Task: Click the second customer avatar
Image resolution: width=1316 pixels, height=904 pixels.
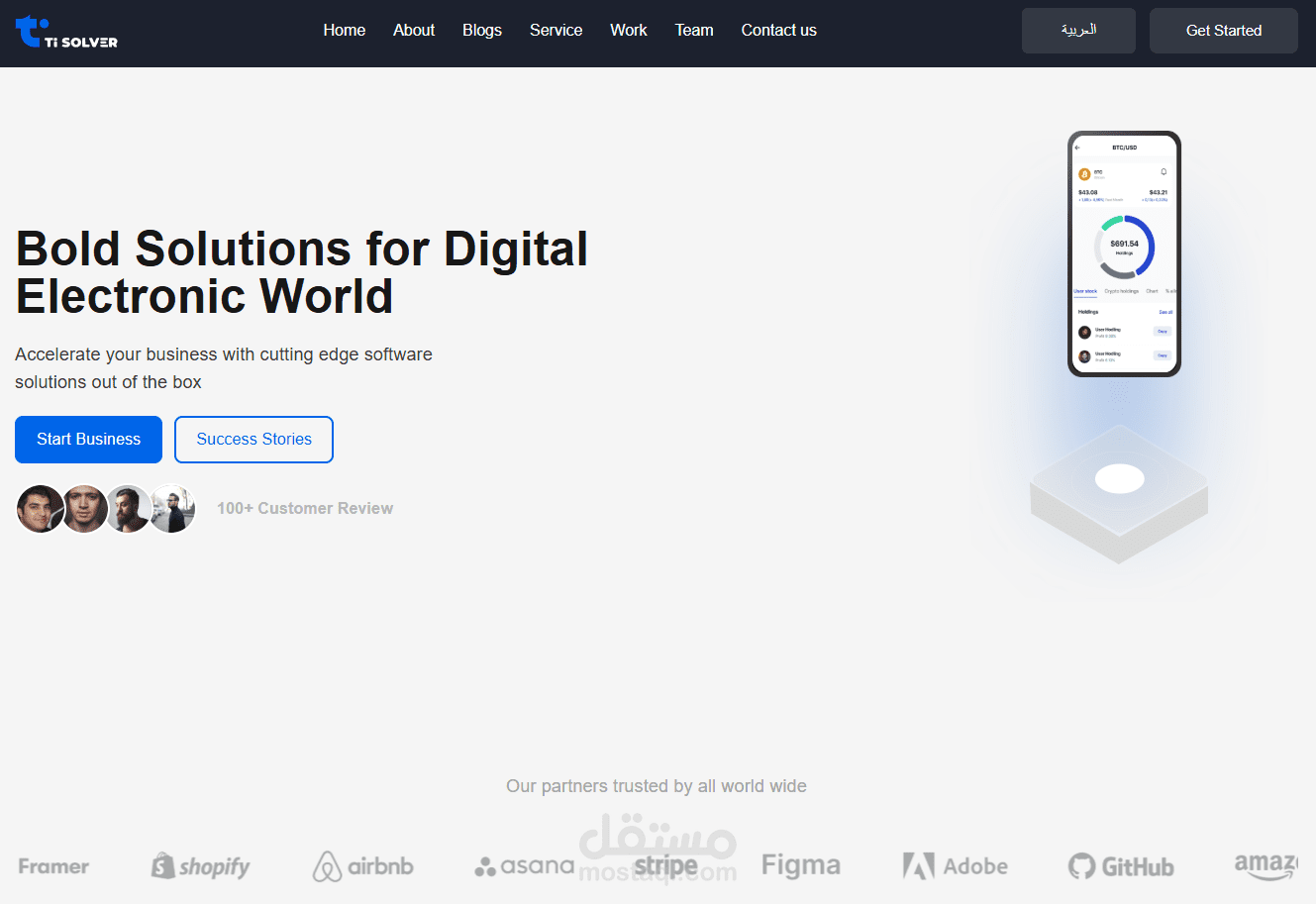Action: tap(85, 509)
